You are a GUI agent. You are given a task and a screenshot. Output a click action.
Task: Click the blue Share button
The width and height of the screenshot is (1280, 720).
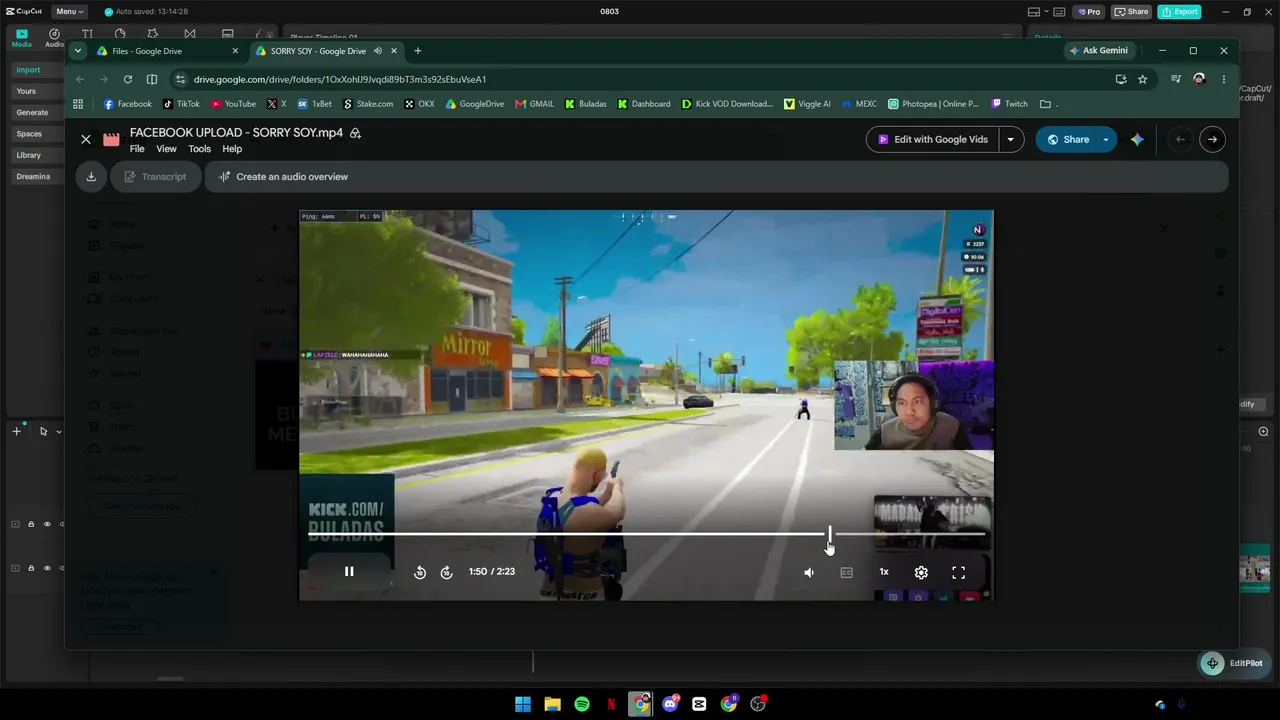click(x=1067, y=140)
